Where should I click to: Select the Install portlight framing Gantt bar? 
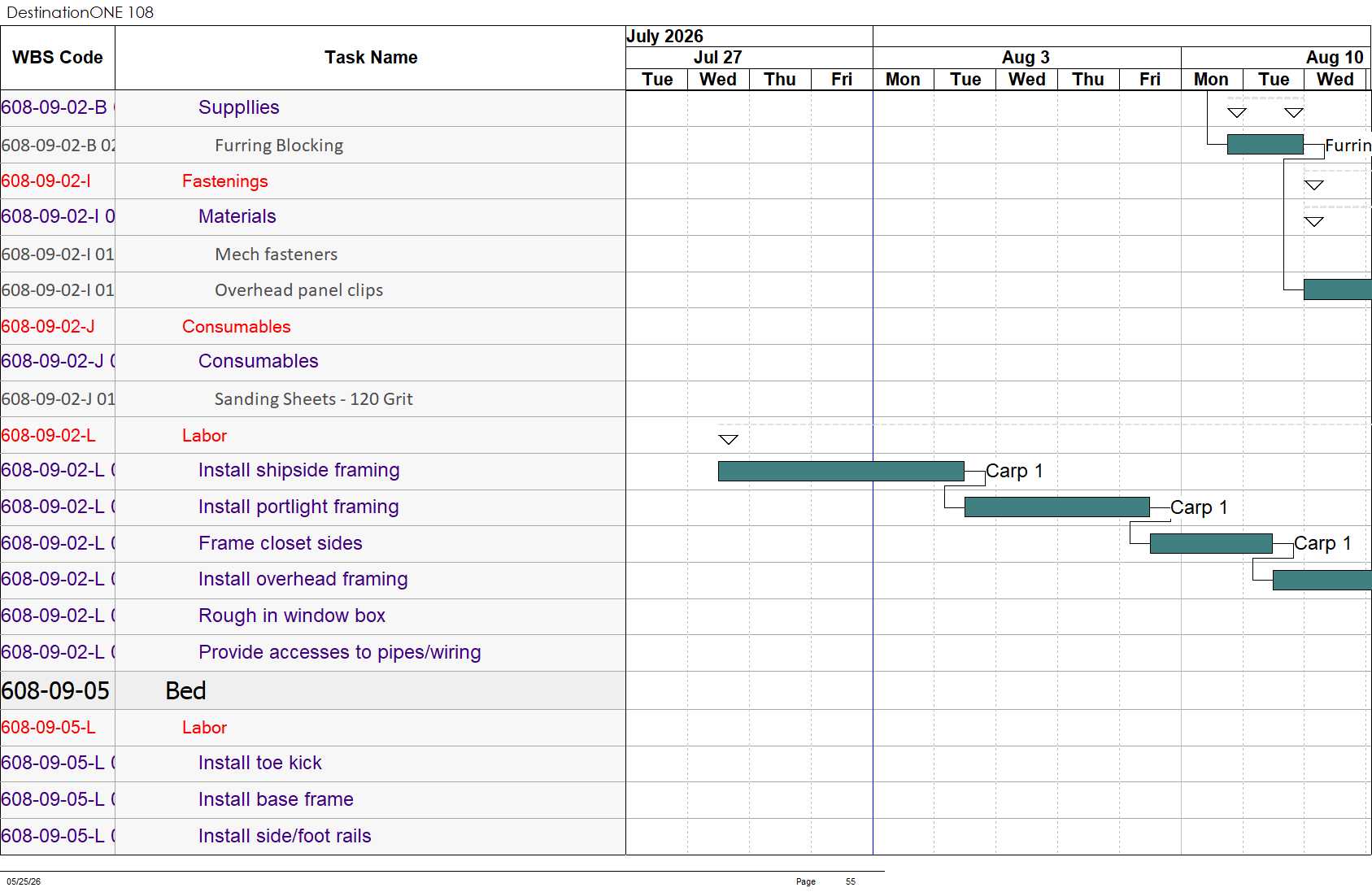tap(1056, 507)
